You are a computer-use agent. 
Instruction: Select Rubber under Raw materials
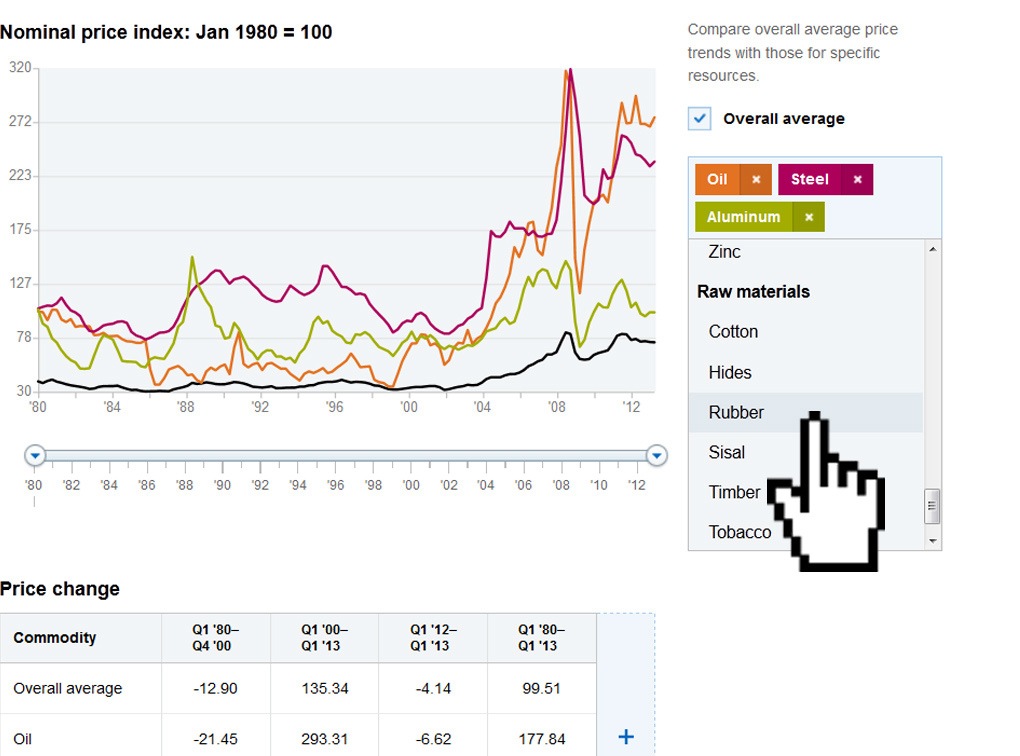click(737, 412)
